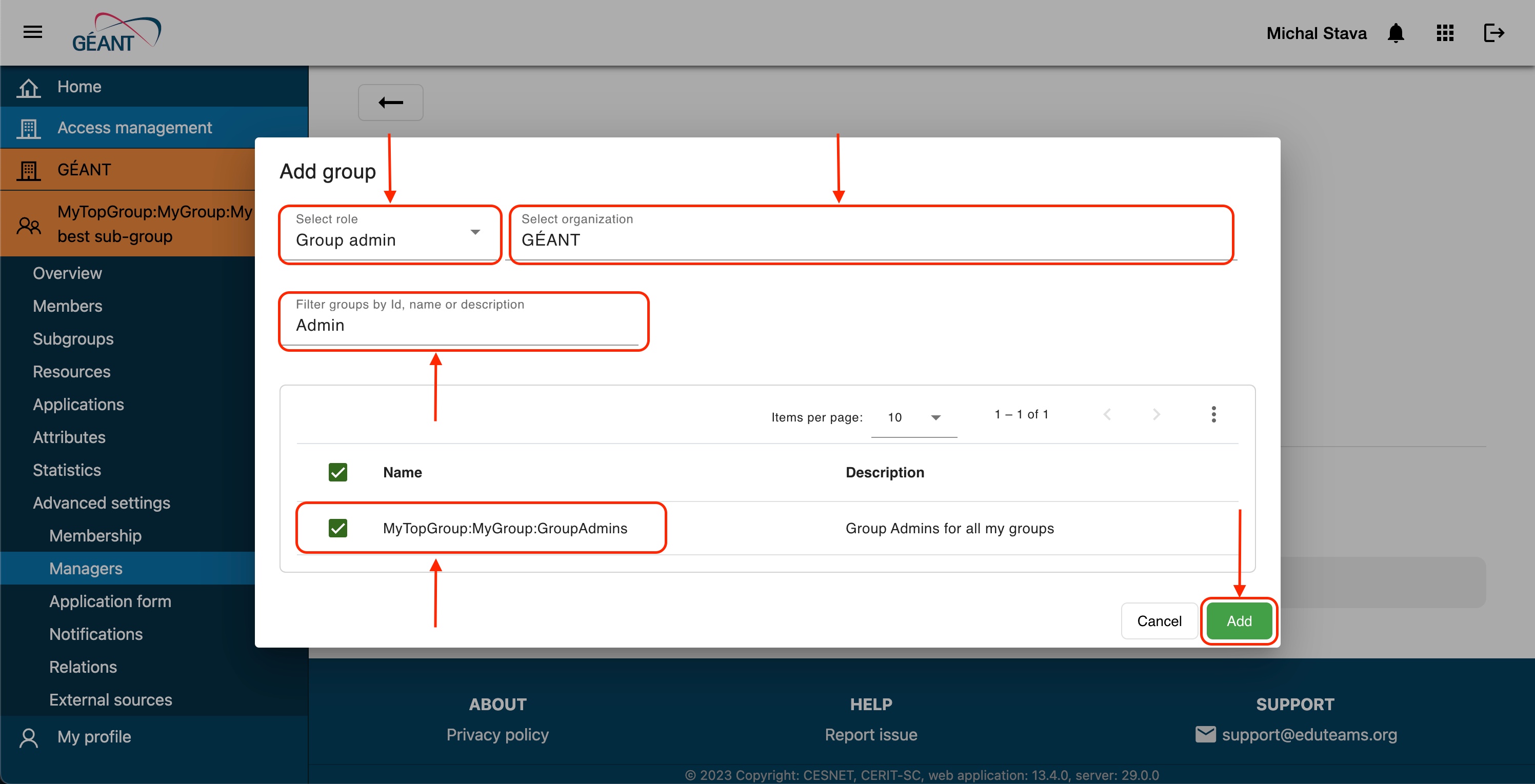Open Members in the sidebar
The height and width of the screenshot is (784, 1535).
click(x=67, y=306)
